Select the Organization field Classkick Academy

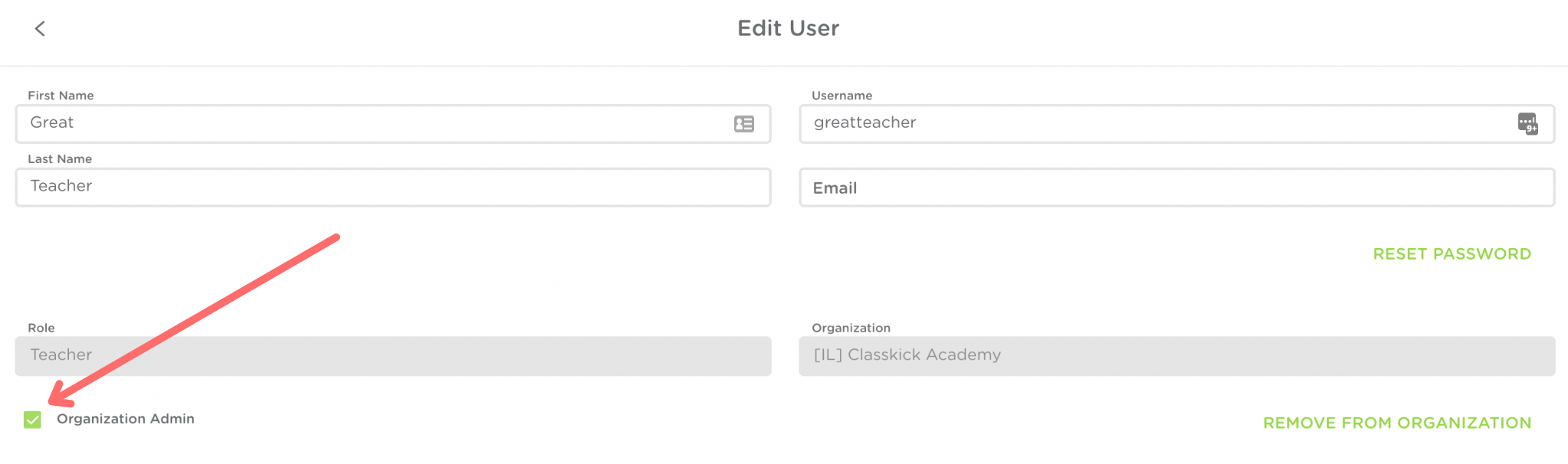coord(1176,356)
